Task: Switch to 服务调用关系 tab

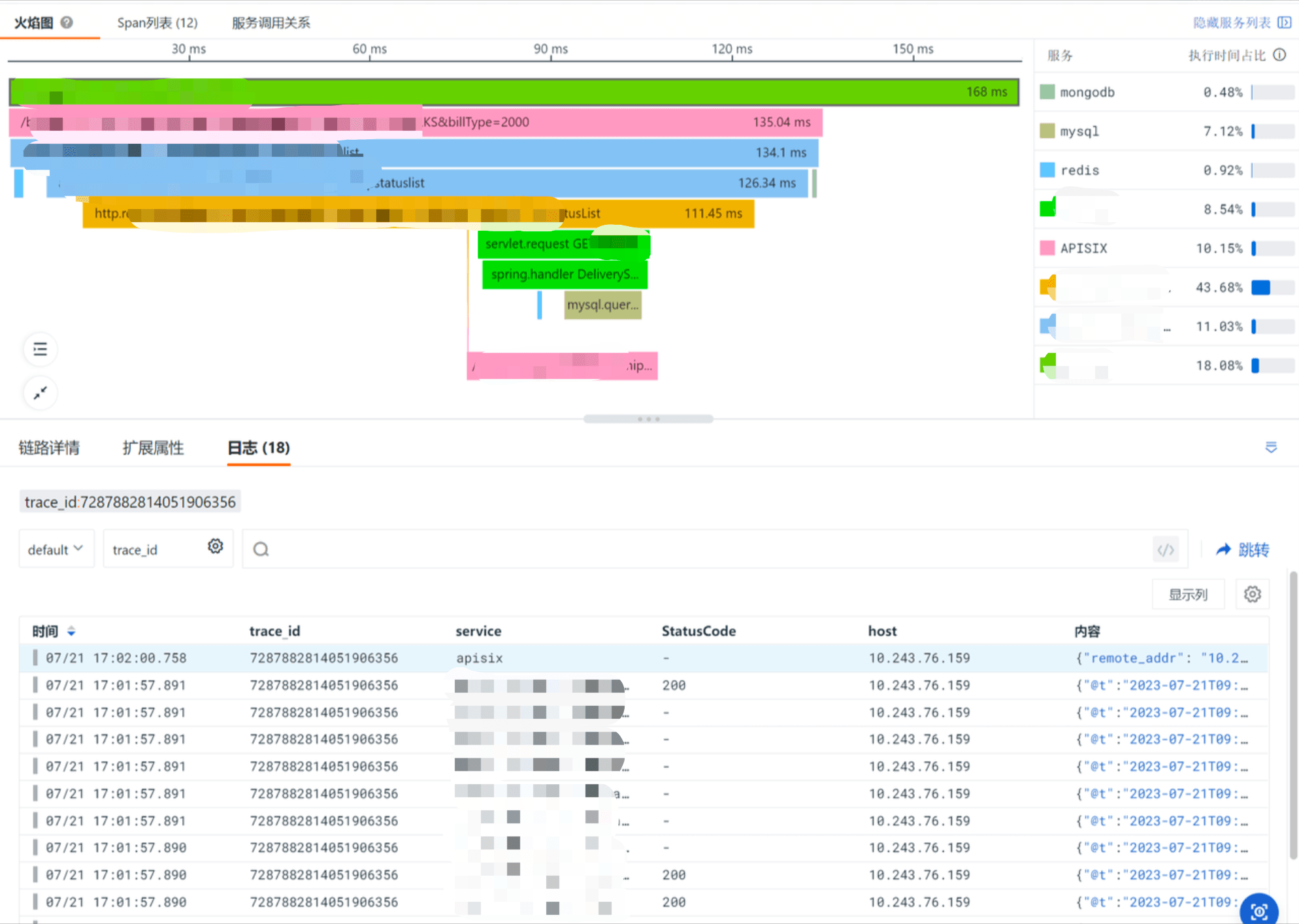Action: pyautogui.click(x=271, y=22)
